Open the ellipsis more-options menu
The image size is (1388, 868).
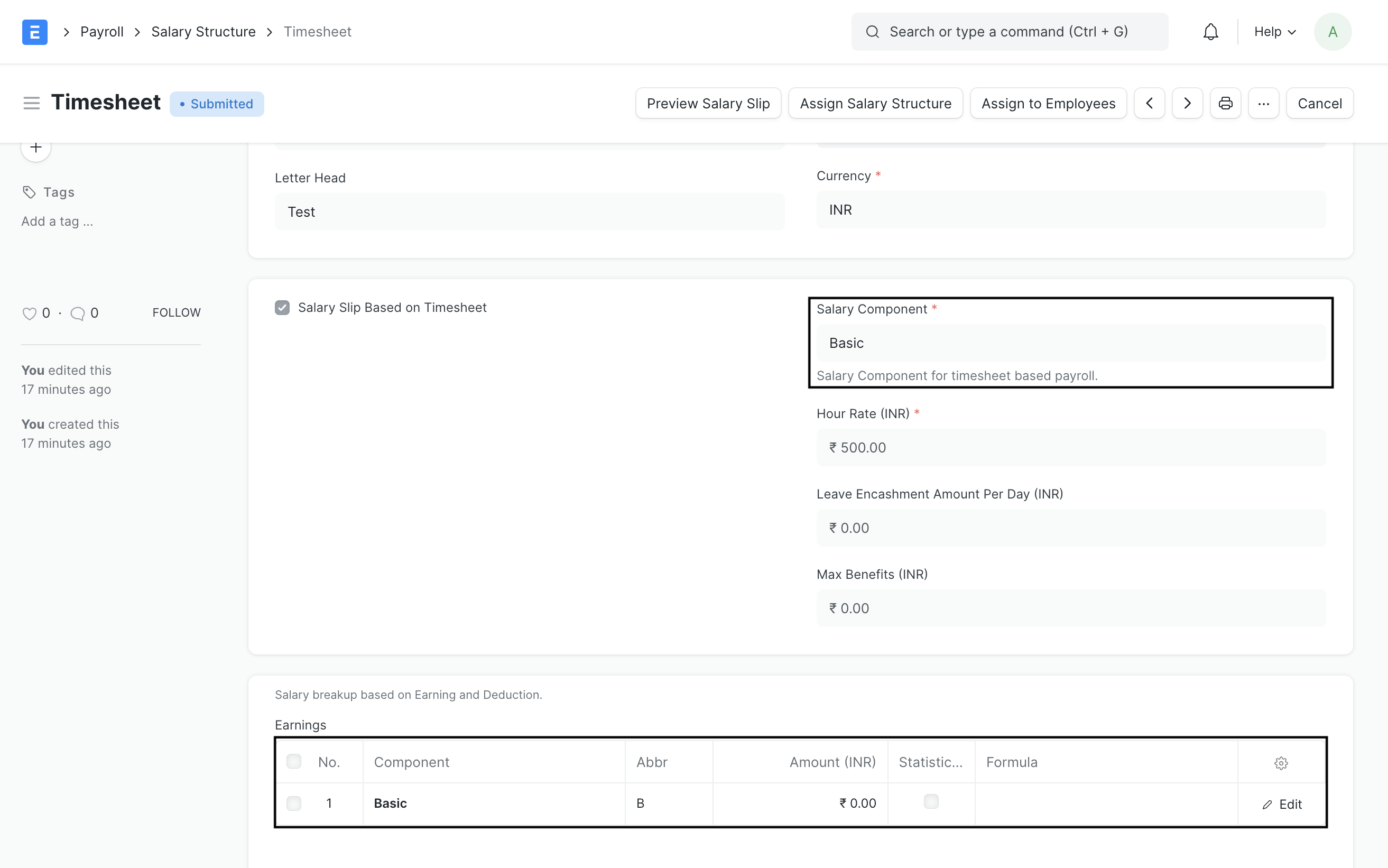pos(1263,103)
